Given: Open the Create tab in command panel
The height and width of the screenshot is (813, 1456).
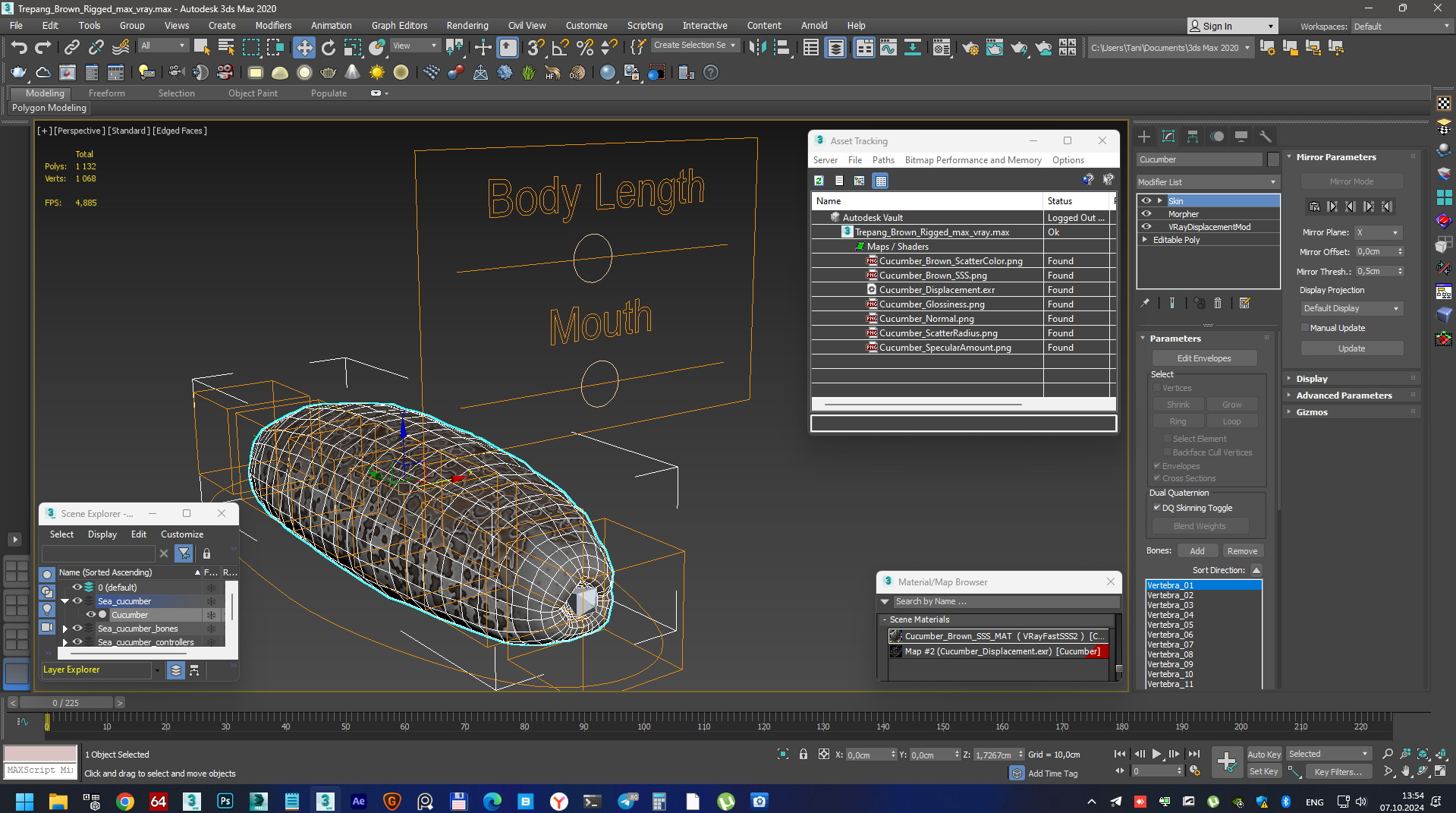Looking at the screenshot, I should click(1144, 137).
